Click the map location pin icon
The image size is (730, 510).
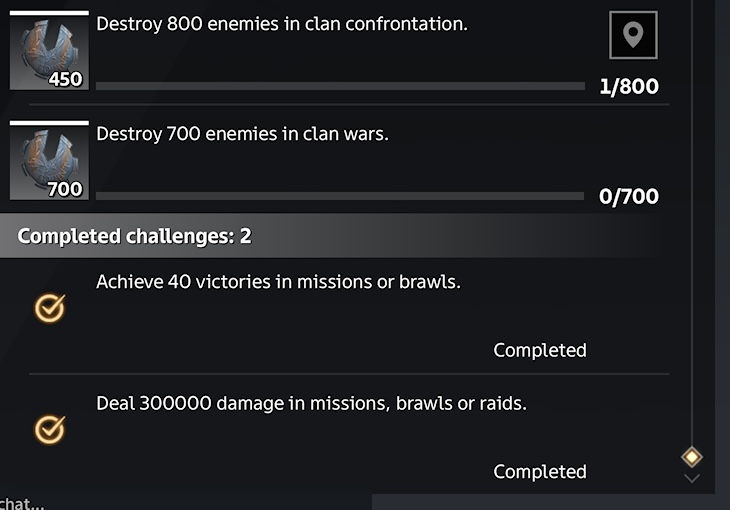633,35
